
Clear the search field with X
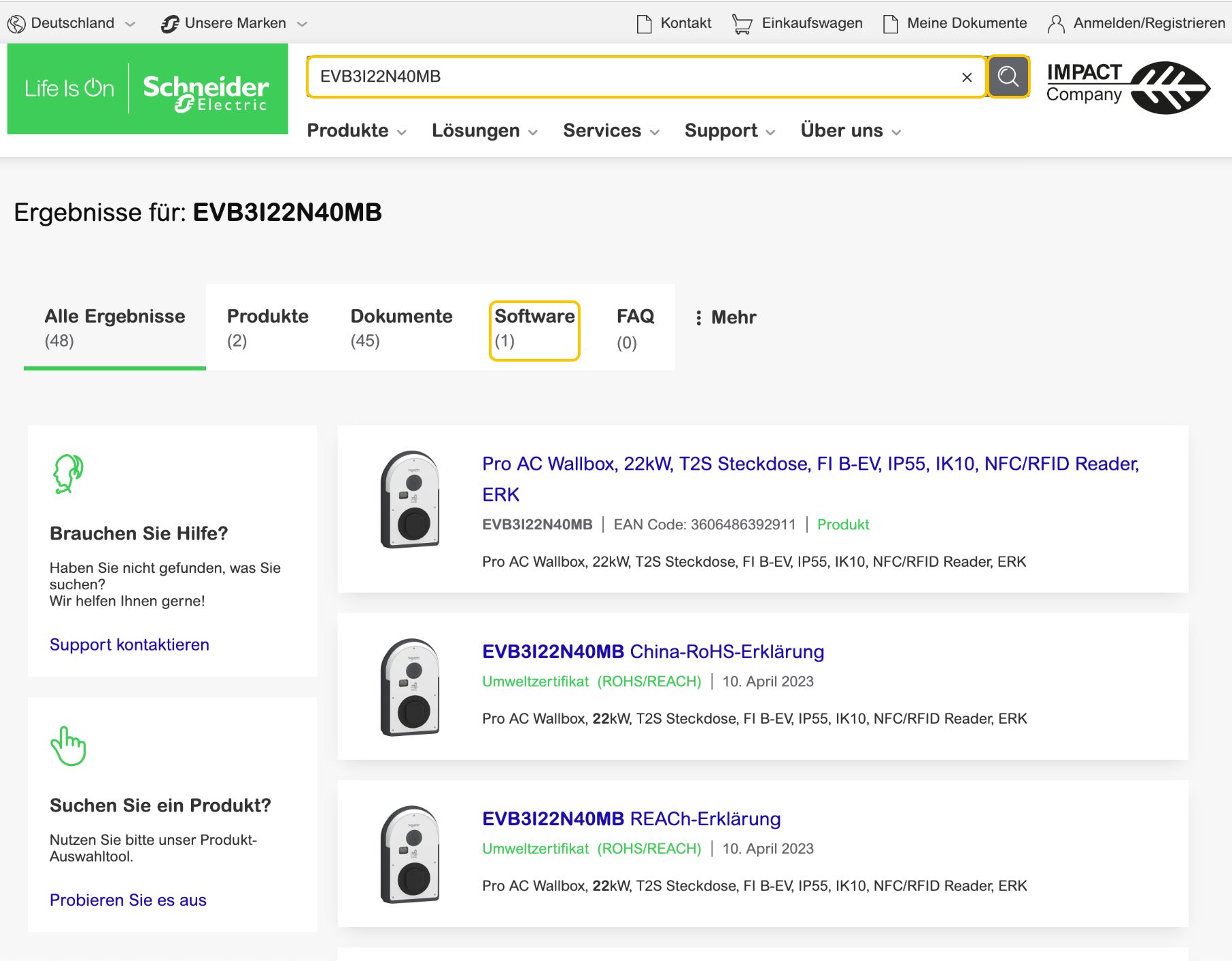(967, 77)
